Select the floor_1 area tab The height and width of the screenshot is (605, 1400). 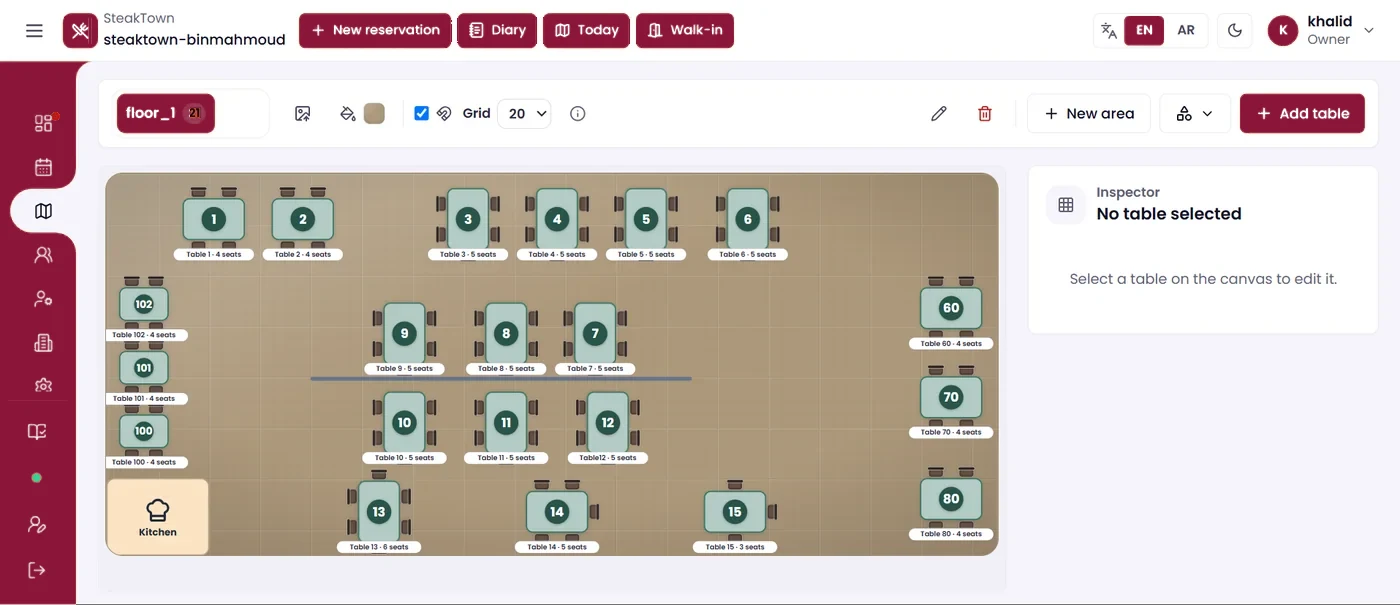166,113
